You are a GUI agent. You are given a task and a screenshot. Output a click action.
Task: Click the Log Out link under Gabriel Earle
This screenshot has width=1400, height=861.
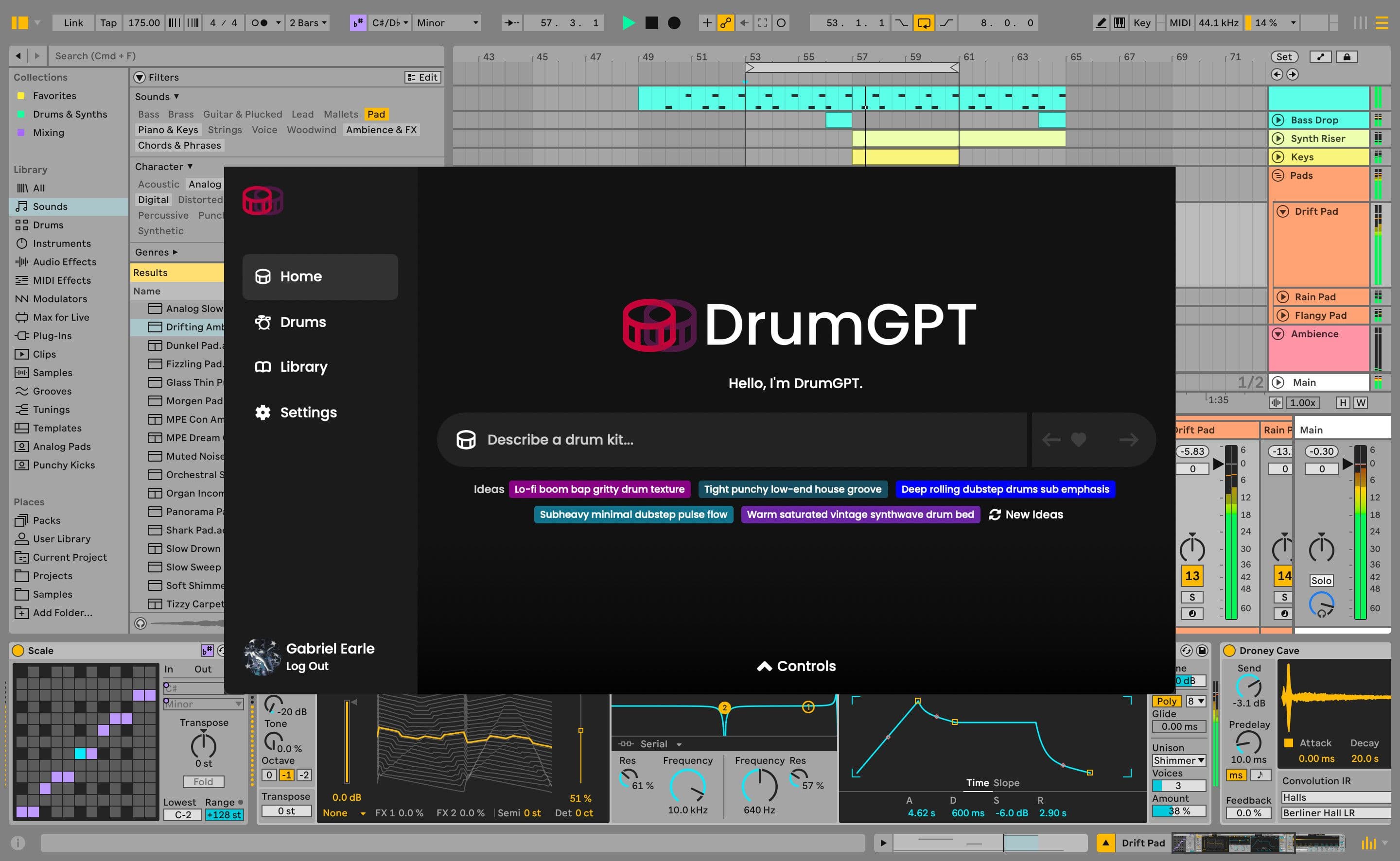coord(307,666)
